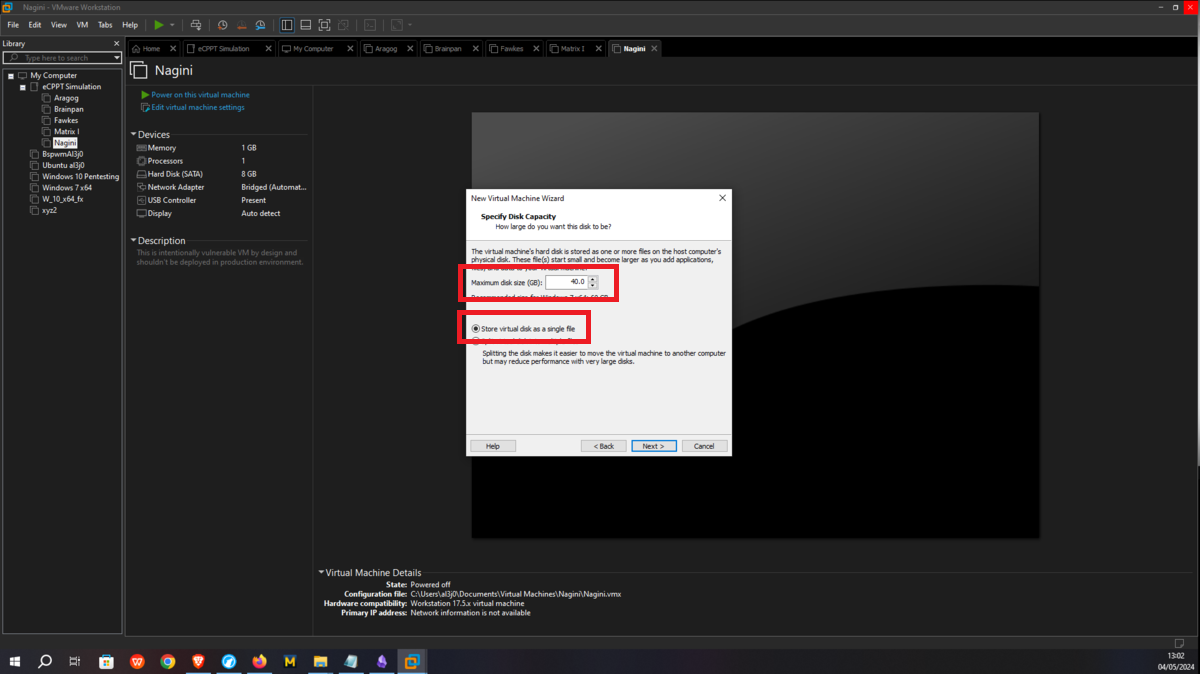
Task: Open the snapshot manager toolbar icon
Action: [x=260, y=24]
